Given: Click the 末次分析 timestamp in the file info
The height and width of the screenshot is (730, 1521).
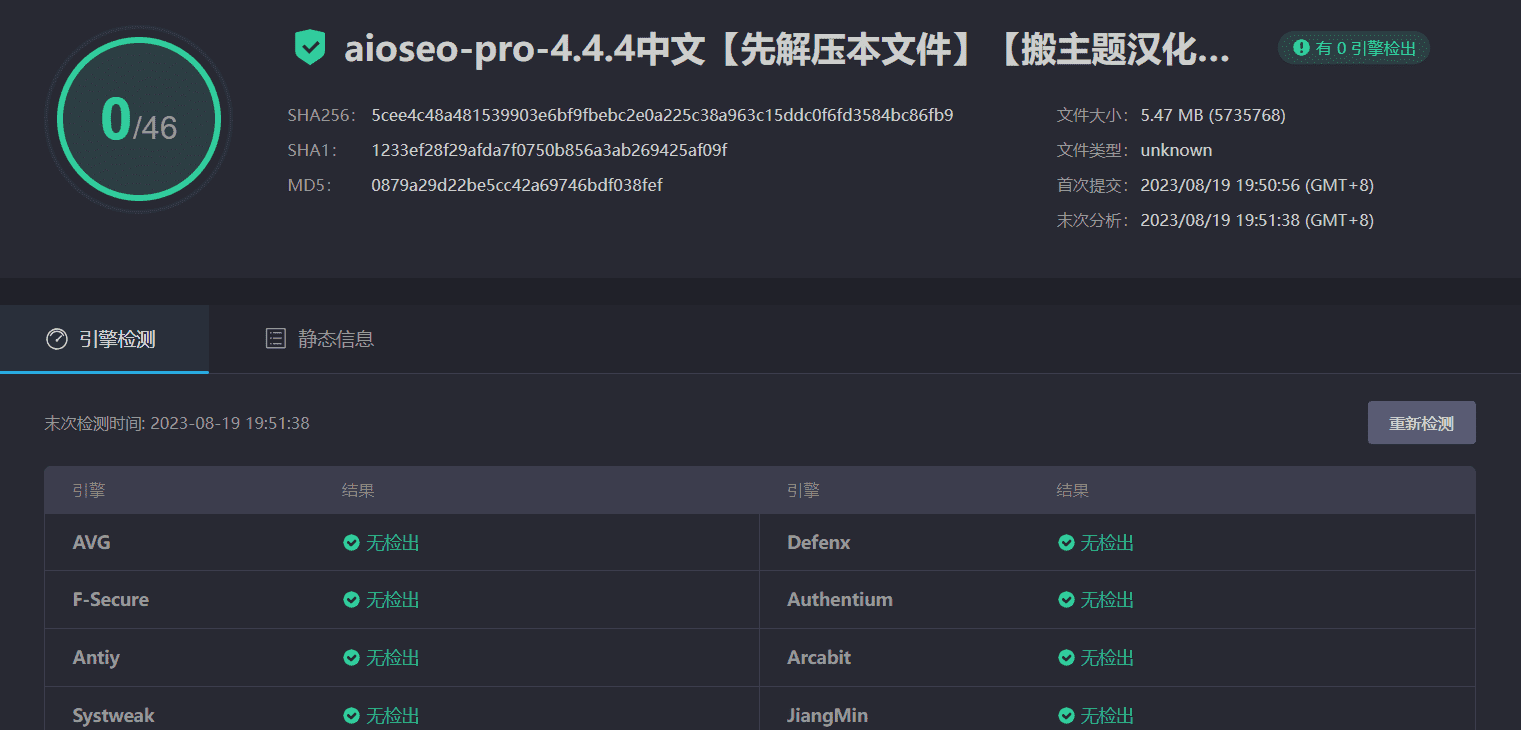Looking at the screenshot, I should pyautogui.click(x=1257, y=220).
